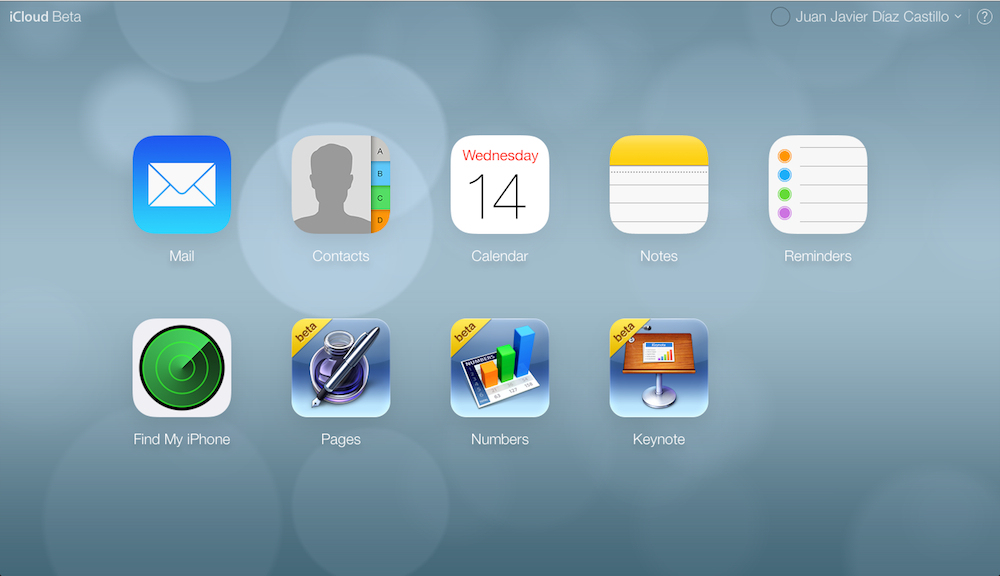Screen dimensions: 1000x576
Task: Click the user avatar circle
Action: click(x=779, y=16)
